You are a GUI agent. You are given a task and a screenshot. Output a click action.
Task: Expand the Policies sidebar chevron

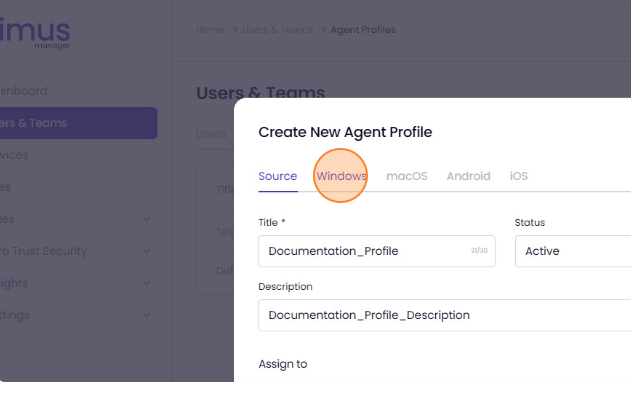click(147, 219)
